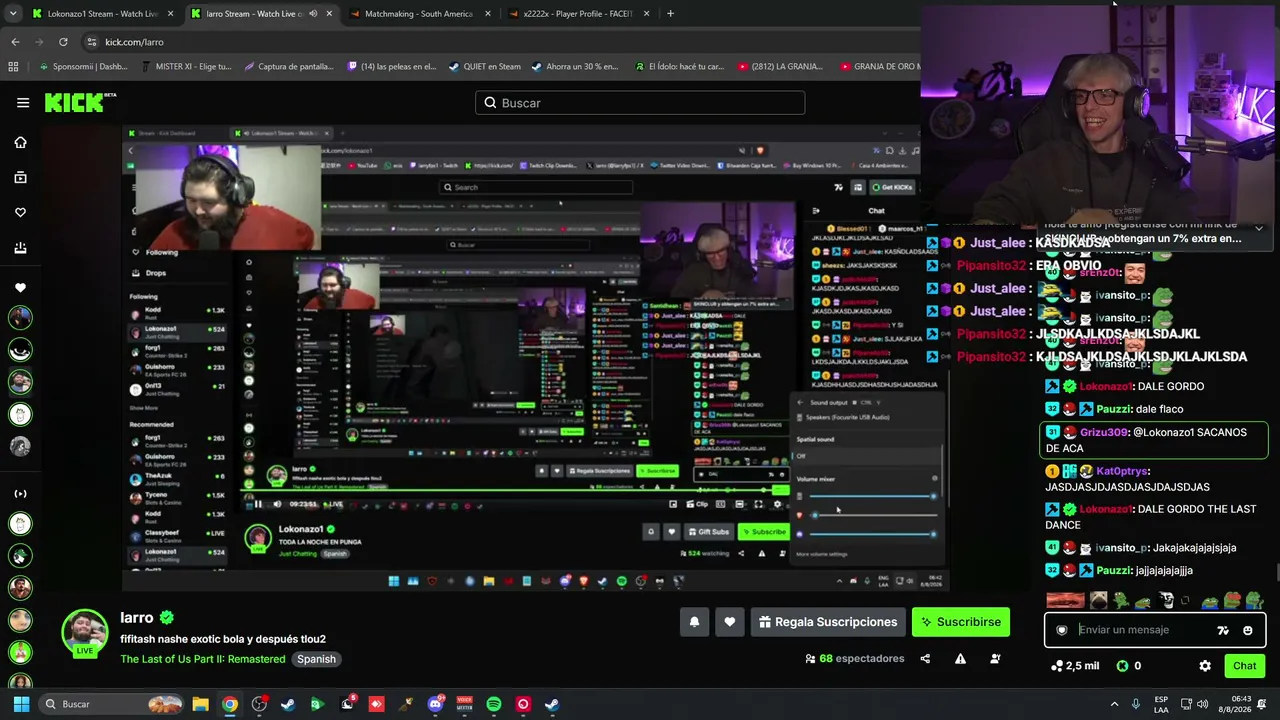Switch the ESP LAA keyboard language
1280x720 pixels.
pyautogui.click(x=1161, y=704)
